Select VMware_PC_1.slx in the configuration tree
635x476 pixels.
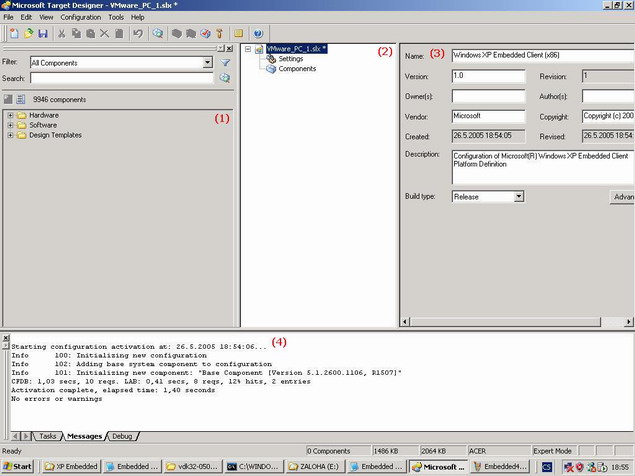pos(296,49)
